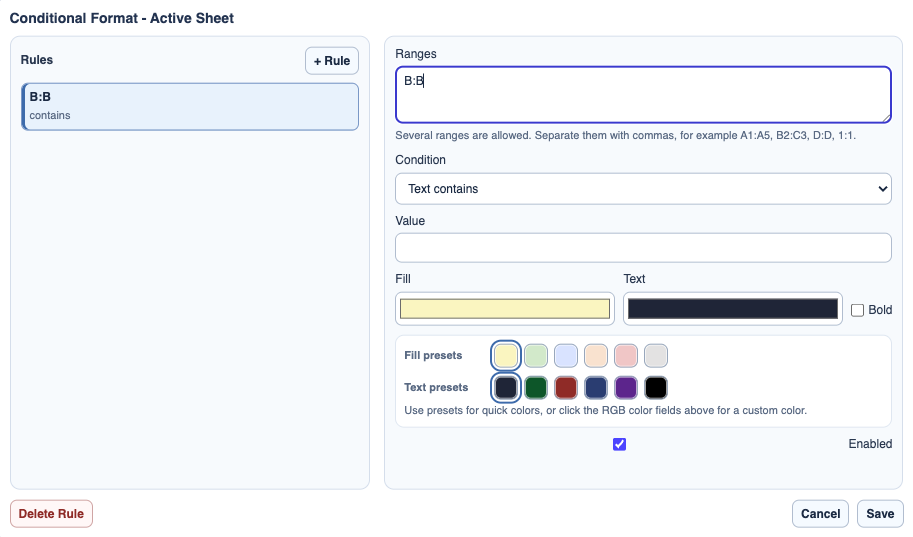Open the Condition dropdown
The image size is (913, 537).
643,189
